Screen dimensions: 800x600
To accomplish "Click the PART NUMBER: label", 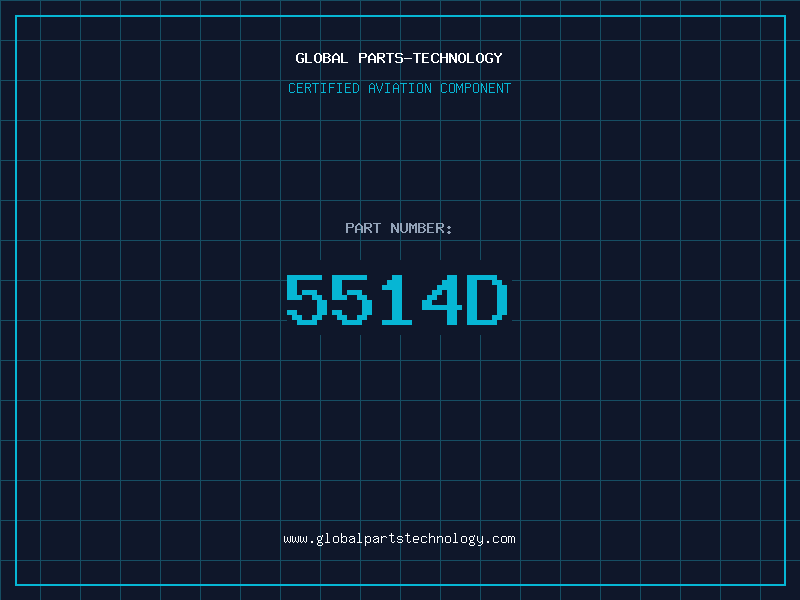I will [398, 228].
